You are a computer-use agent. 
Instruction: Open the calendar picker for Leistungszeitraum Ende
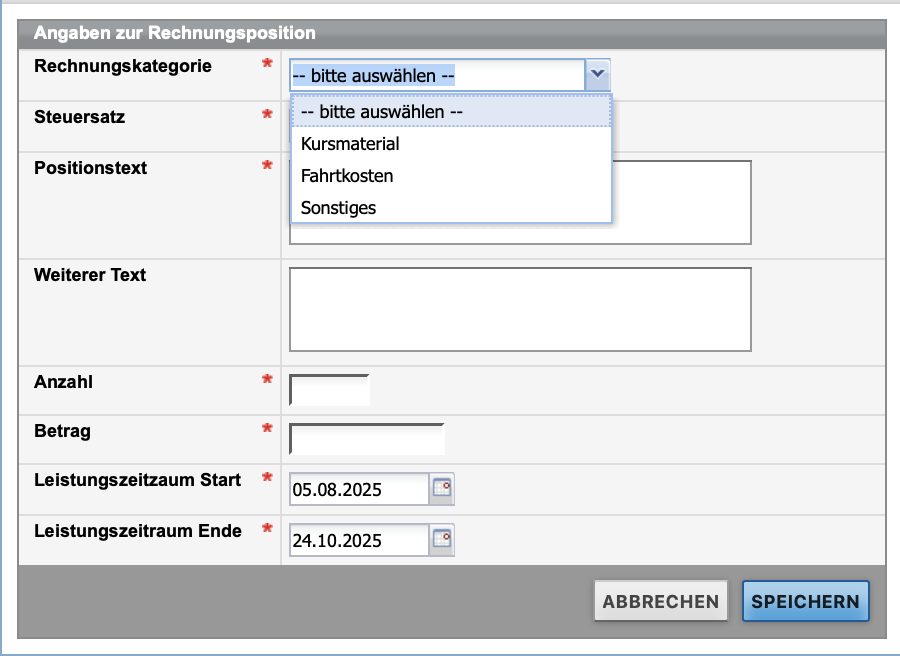[444, 539]
